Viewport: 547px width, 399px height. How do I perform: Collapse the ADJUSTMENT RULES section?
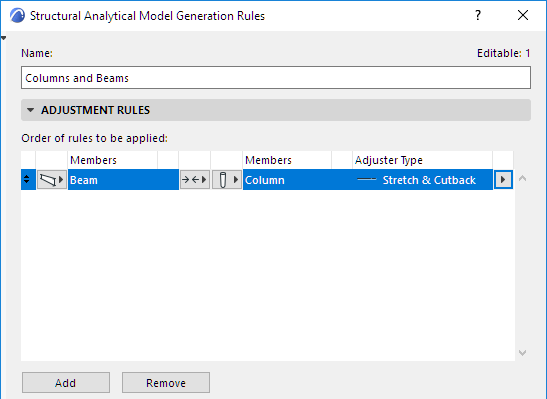coord(31,110)
